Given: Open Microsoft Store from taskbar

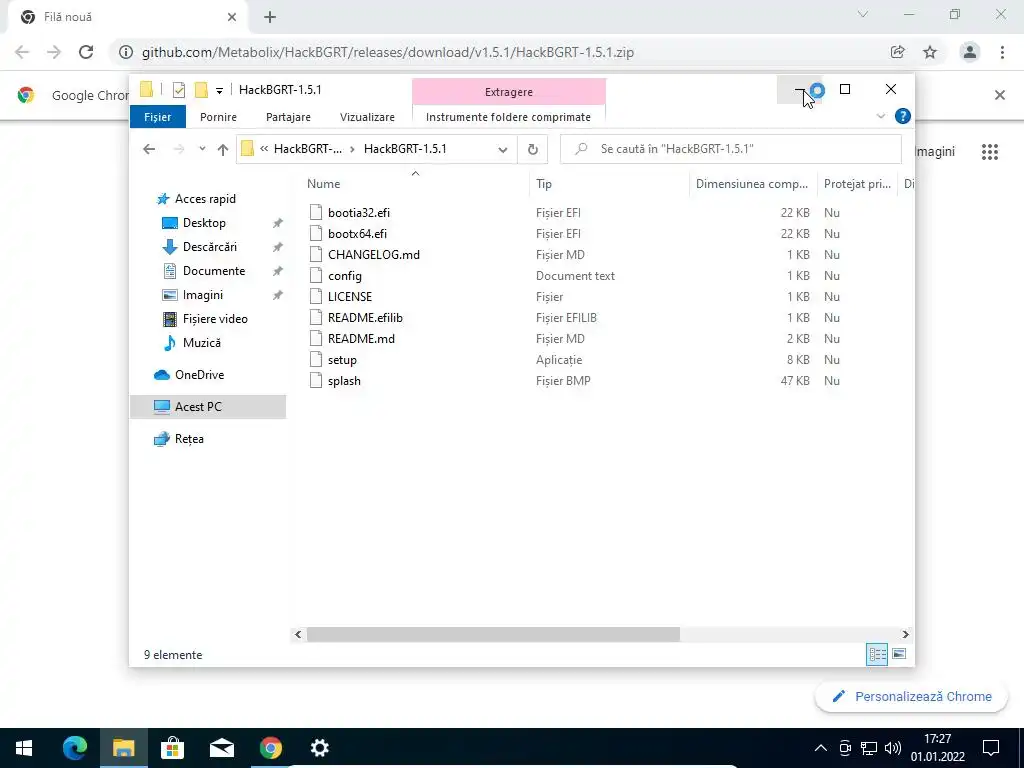Looking at the screenshot, I should (x=172, y=748).
